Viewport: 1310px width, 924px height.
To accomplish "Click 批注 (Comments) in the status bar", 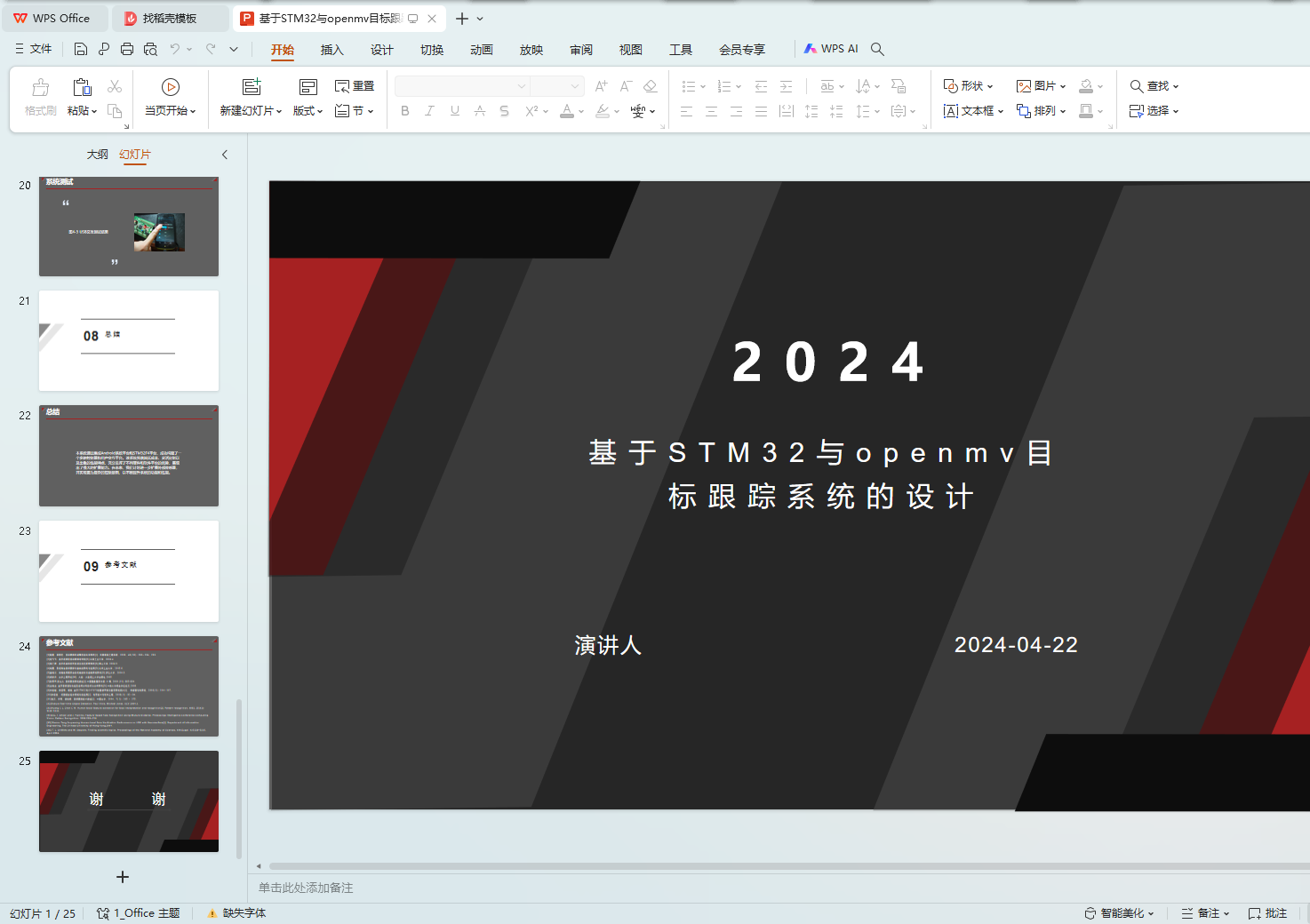I will pos(1267,913).
